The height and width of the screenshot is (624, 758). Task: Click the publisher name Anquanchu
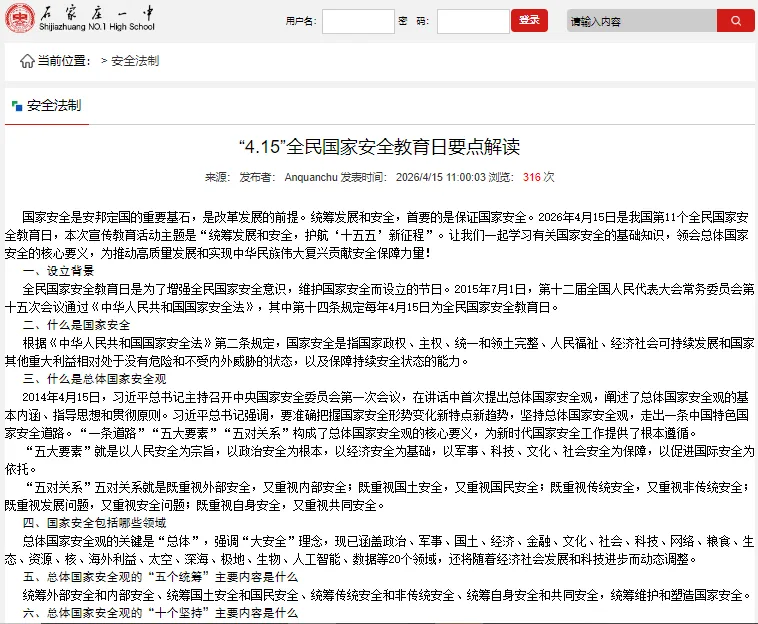[x=311, y=177]
